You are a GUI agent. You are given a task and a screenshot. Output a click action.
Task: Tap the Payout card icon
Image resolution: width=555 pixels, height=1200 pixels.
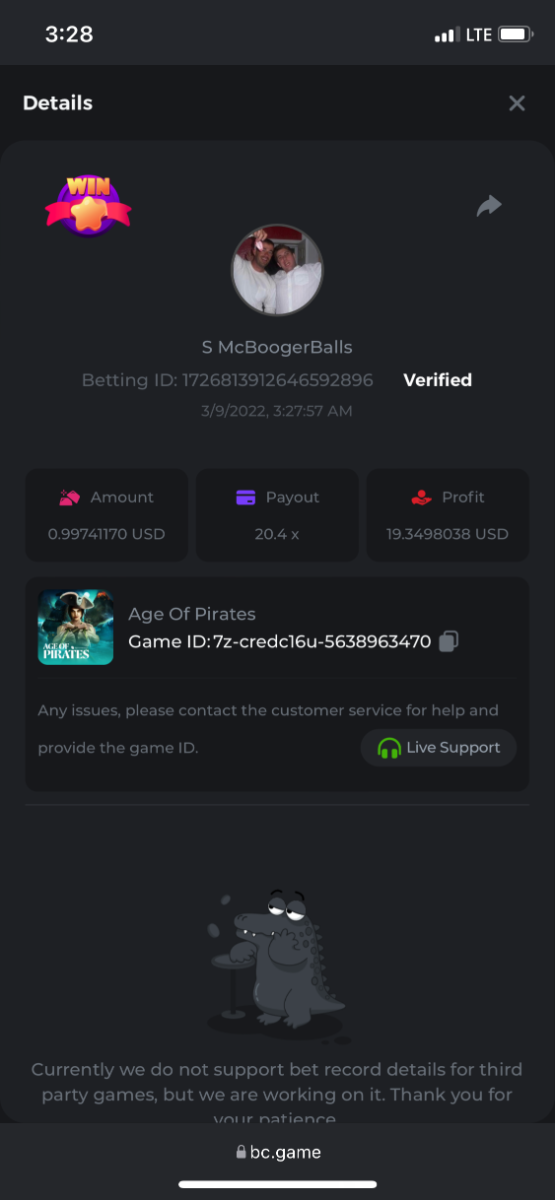pos(246,497)
